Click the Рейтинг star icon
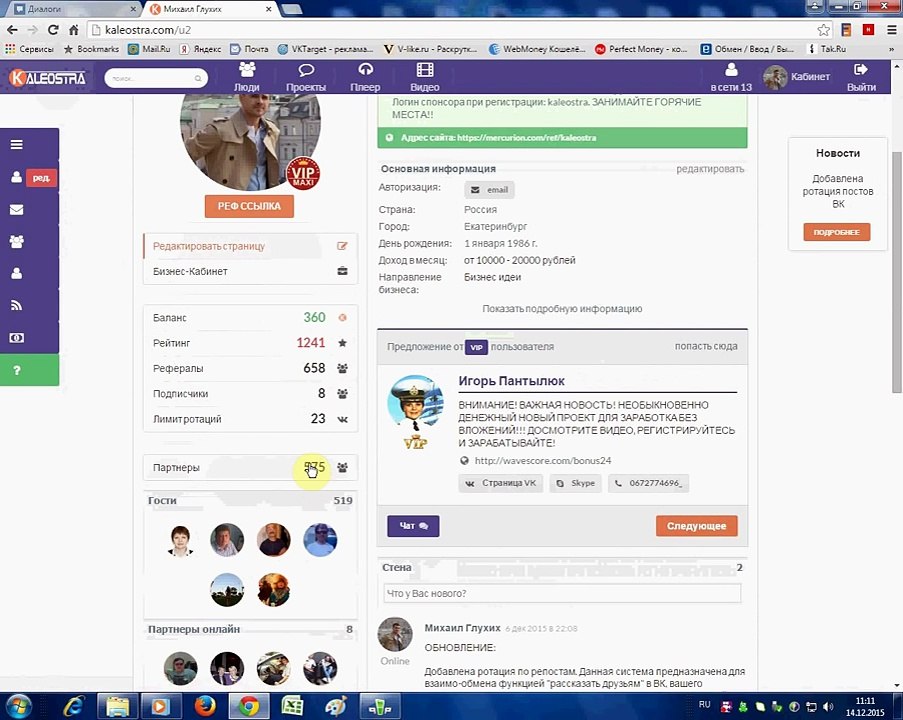 pyautogui.click(x=342, y=343)
